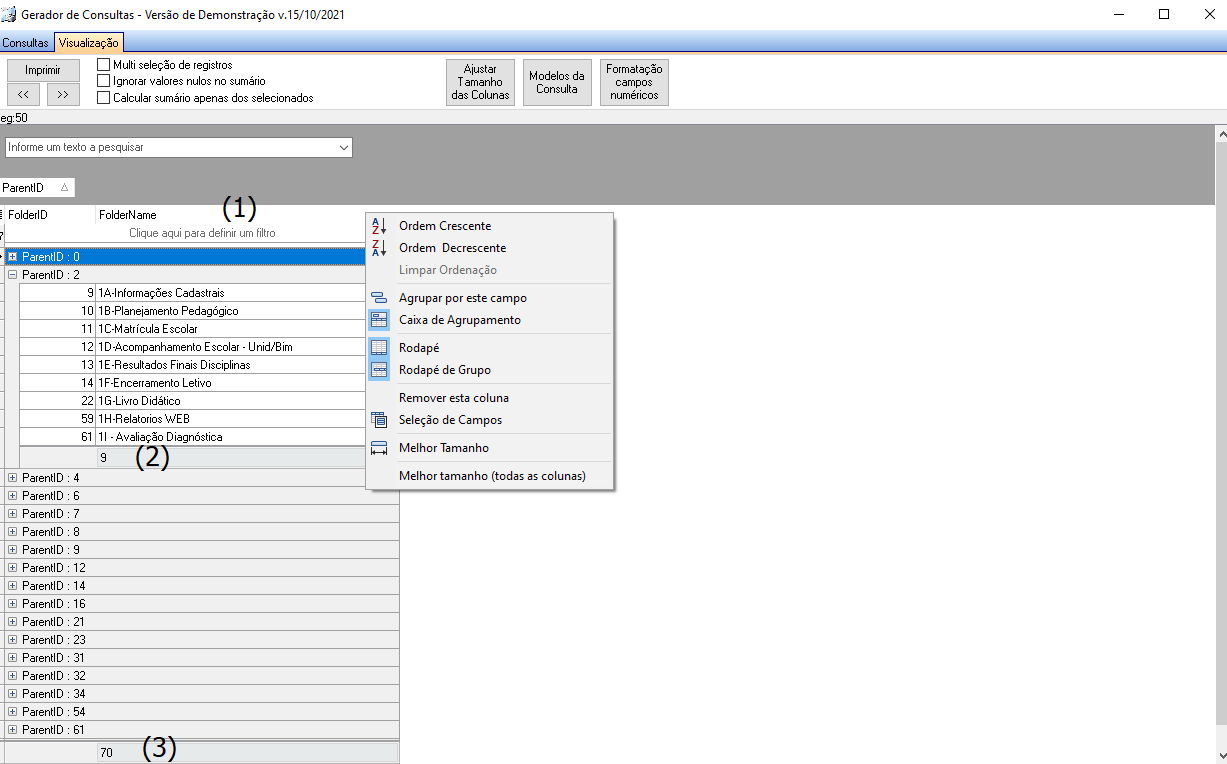Select Agrupar por este campo

[x=490, y=298]
